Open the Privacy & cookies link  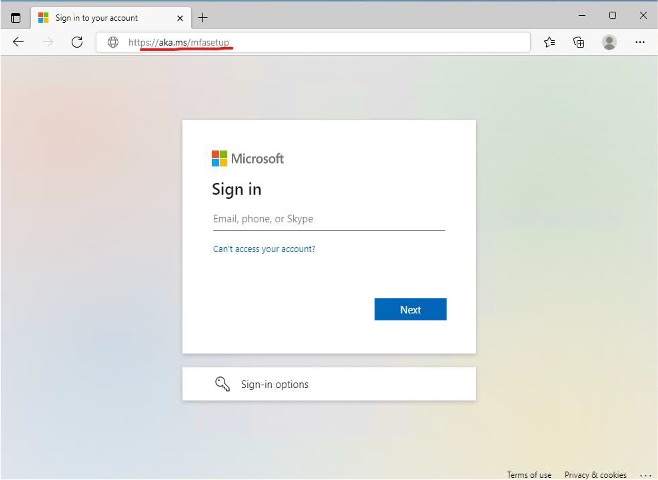[x=595, y=475]
